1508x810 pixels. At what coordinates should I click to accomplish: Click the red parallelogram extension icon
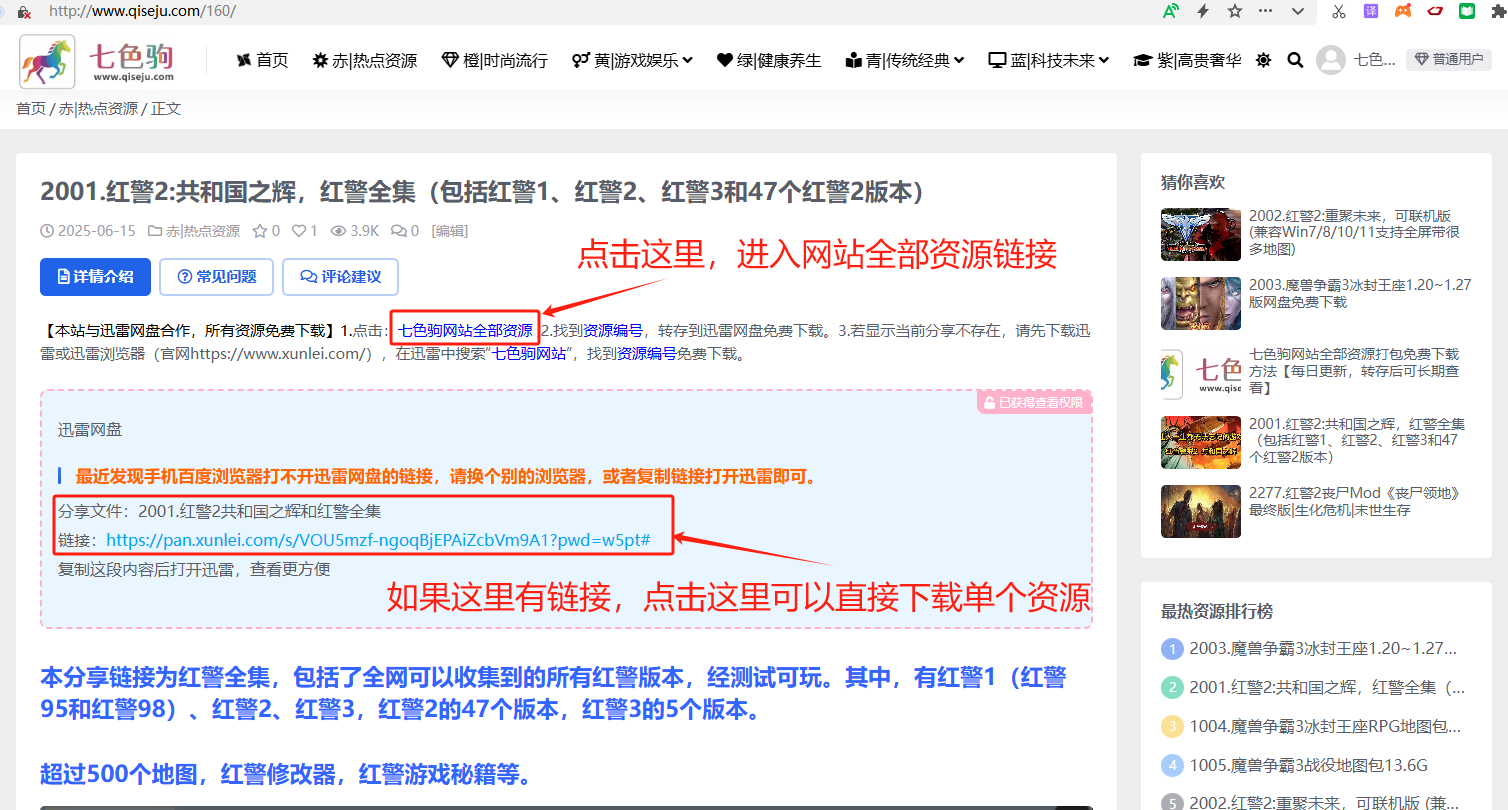click(x=1435, y=11)
